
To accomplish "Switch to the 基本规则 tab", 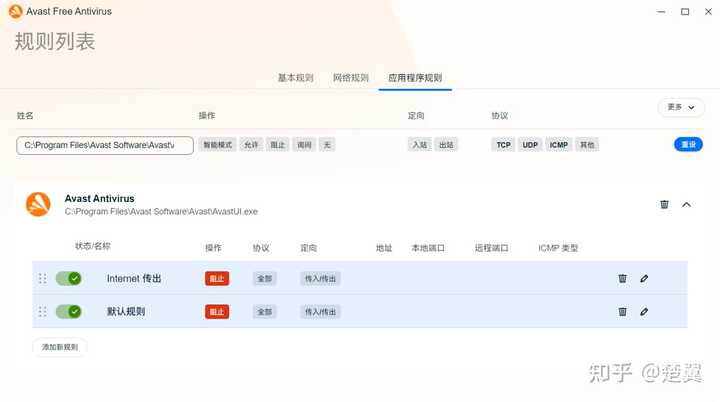I will pos(295,78).
